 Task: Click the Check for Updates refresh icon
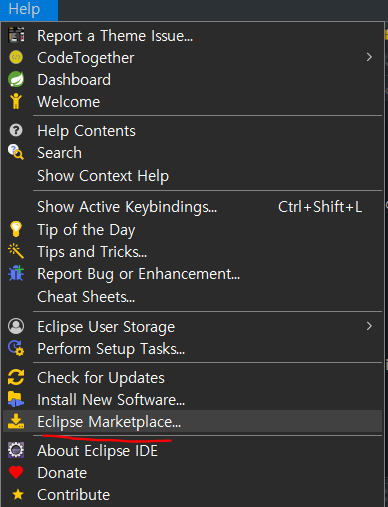pos(16,377)
